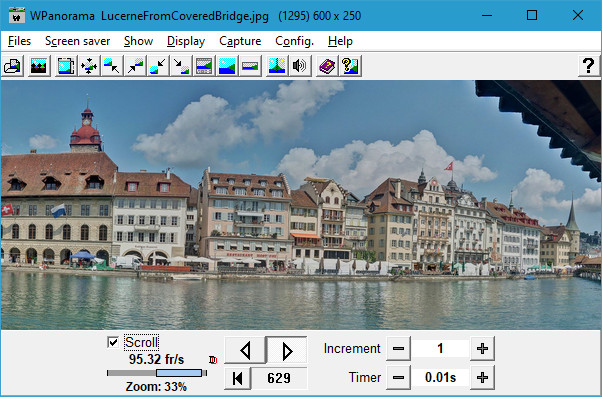Minimize the WPanorama window
Screen dimensions: 602x397
click(x=487, y=15)
